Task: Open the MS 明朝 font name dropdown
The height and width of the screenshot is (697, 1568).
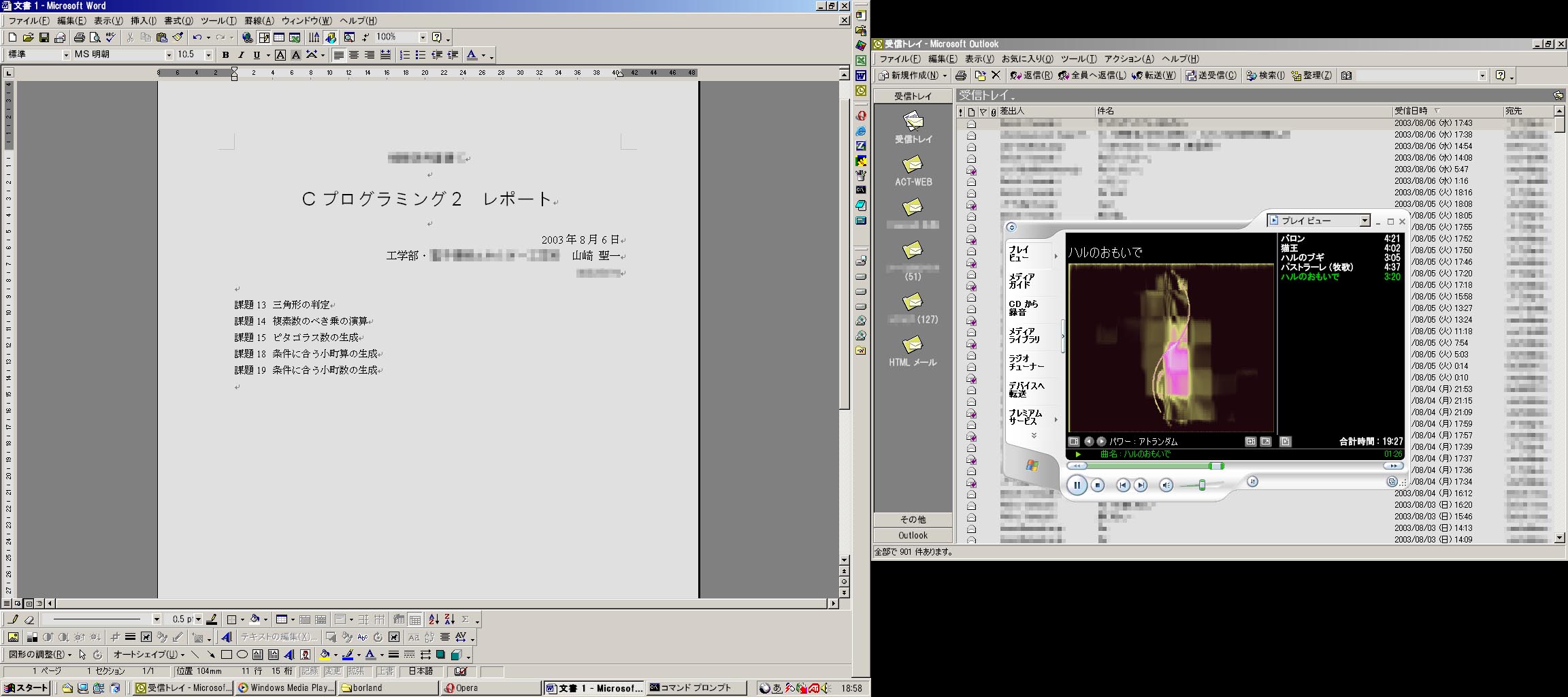Action: tap(169, 55)
